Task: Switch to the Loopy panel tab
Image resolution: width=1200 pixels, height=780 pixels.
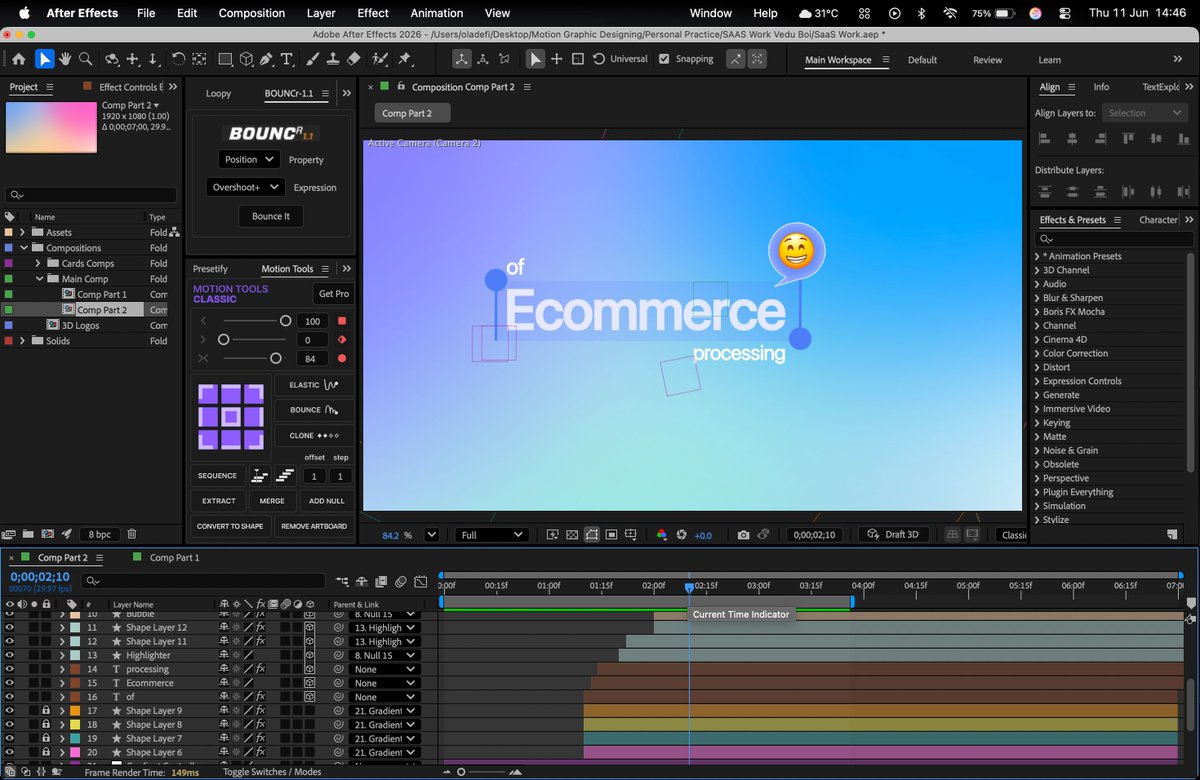Action: pos(218,93)
